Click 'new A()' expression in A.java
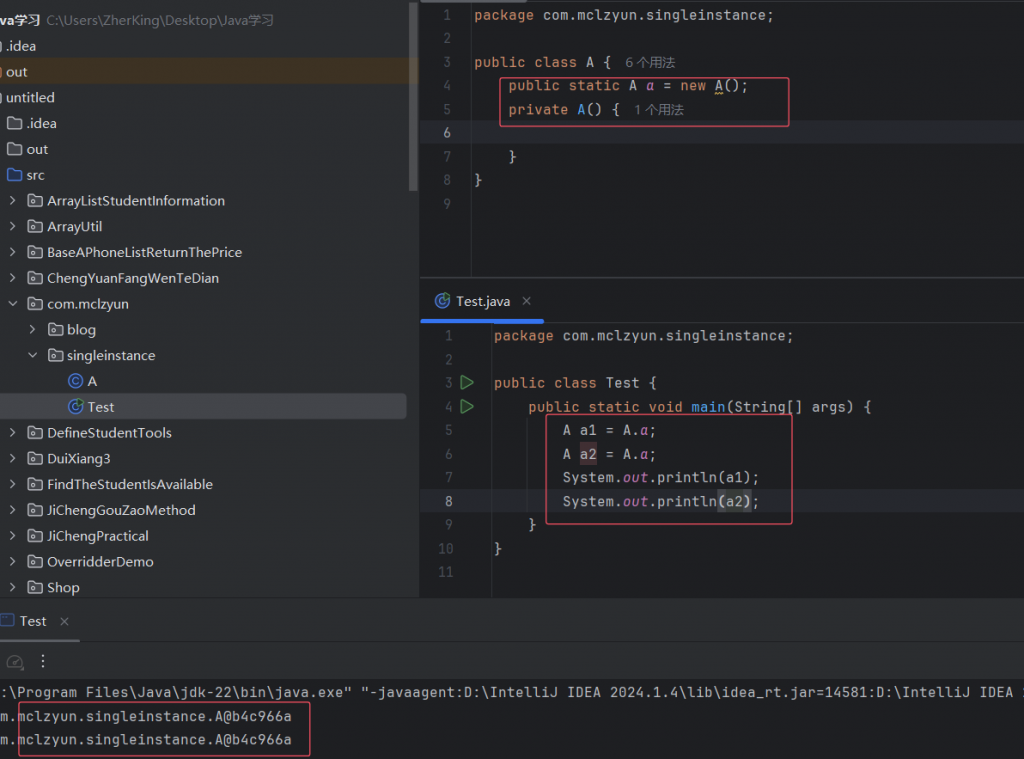The width and height of the screenshot is (1024, 759). point(712,86)
